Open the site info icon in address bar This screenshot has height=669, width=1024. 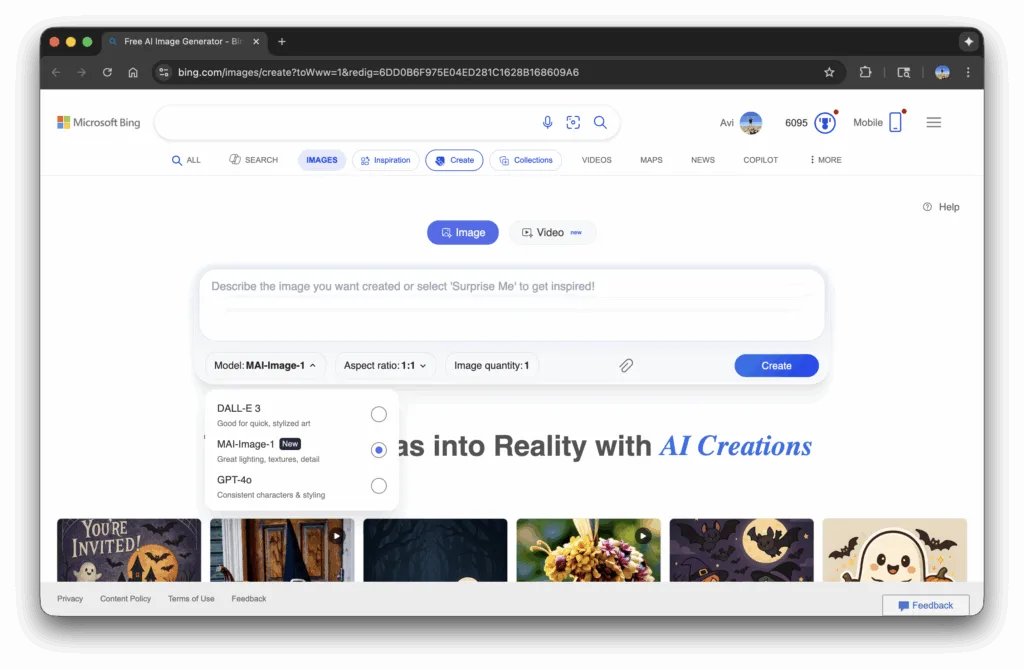(164, 73)
